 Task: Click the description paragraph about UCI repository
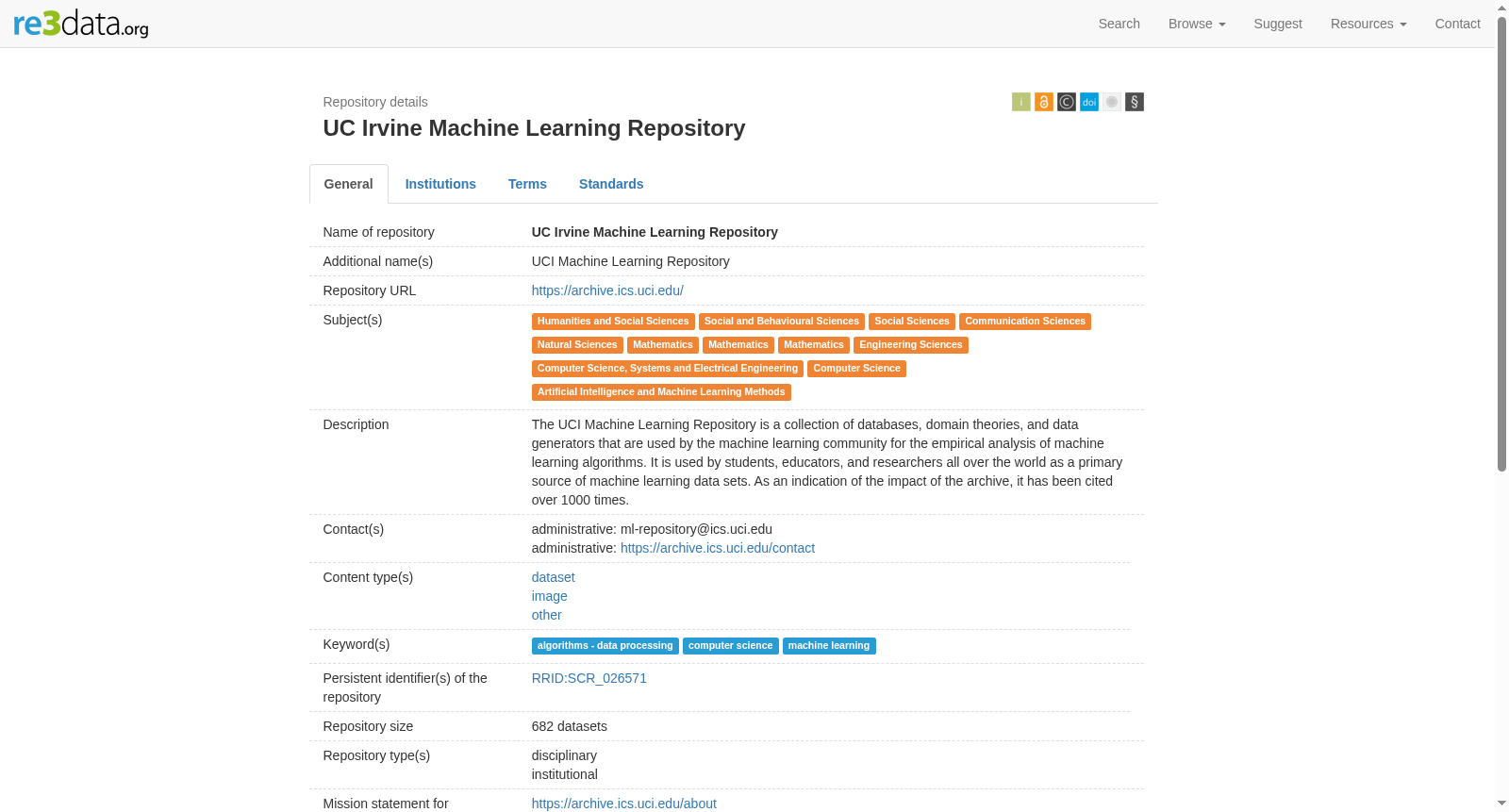coord(827,462)
